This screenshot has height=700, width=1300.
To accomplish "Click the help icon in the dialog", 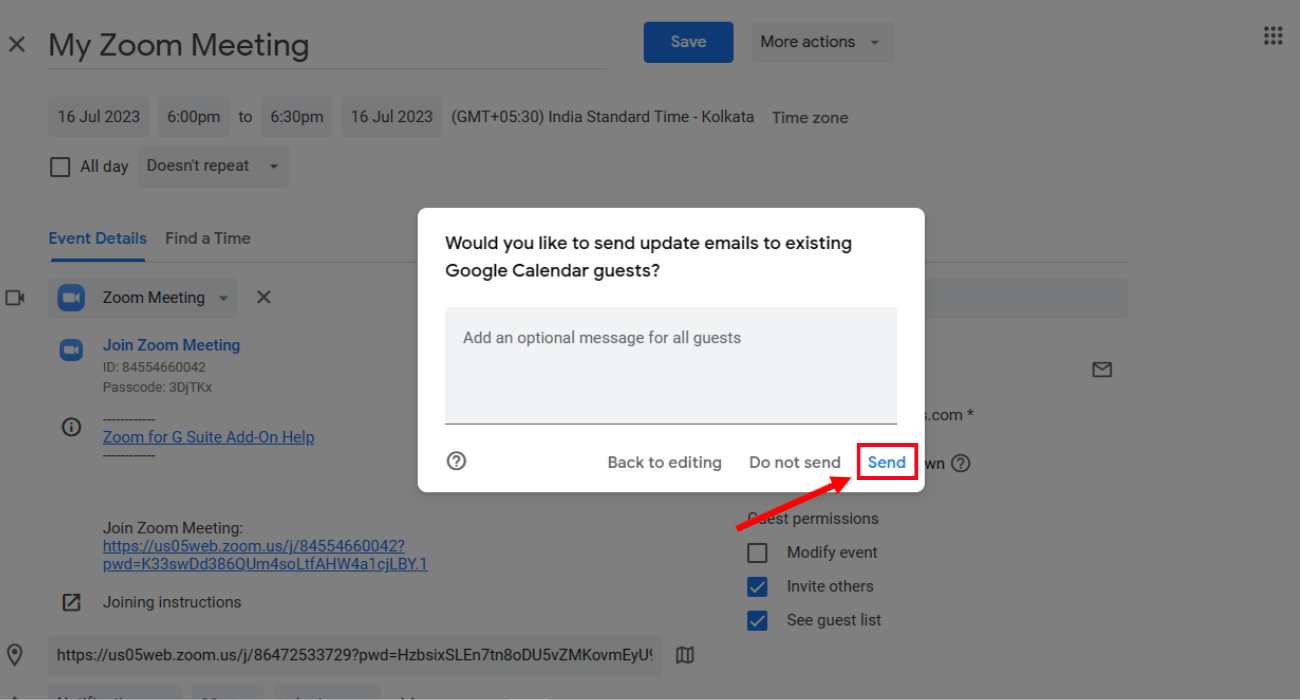I will pyautogui.click(x=456, y=461).
